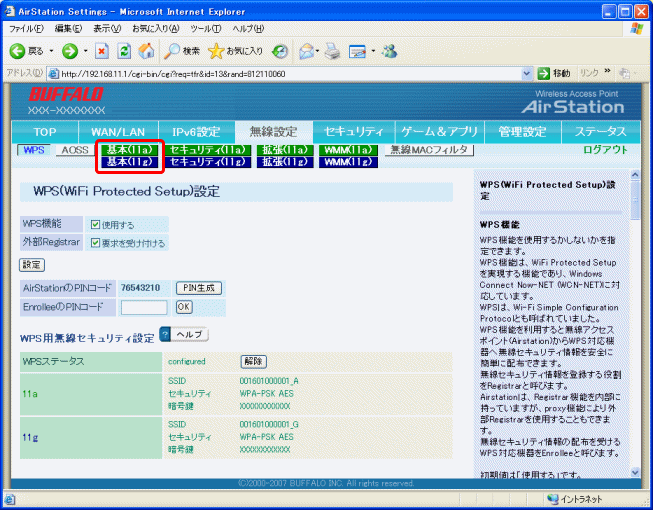653x510 pixels.
Task: Click the IE Back arrow button
Action: point(18,51)
